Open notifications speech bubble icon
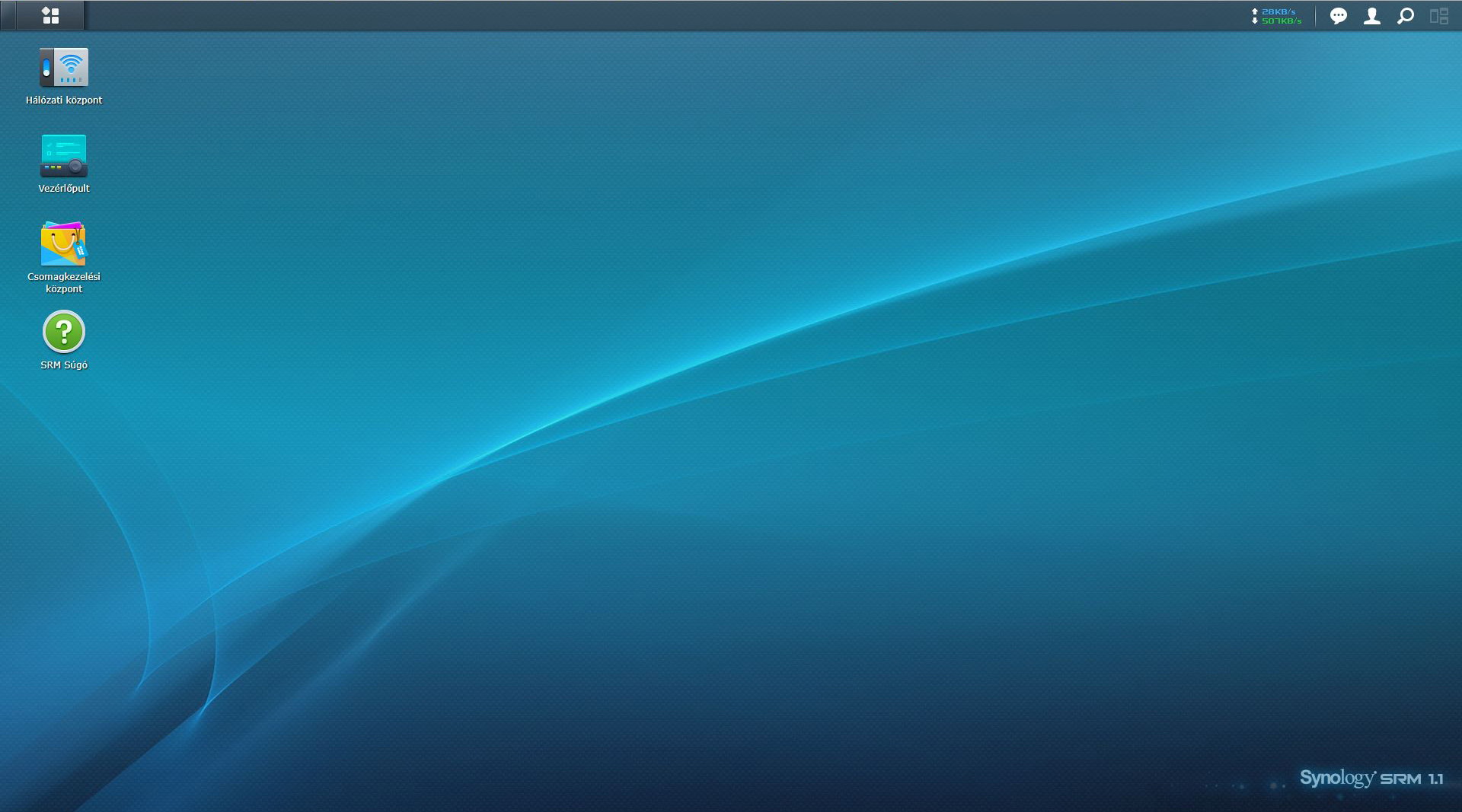This screenshot has width=1462, height=812. pos(1339,16)
